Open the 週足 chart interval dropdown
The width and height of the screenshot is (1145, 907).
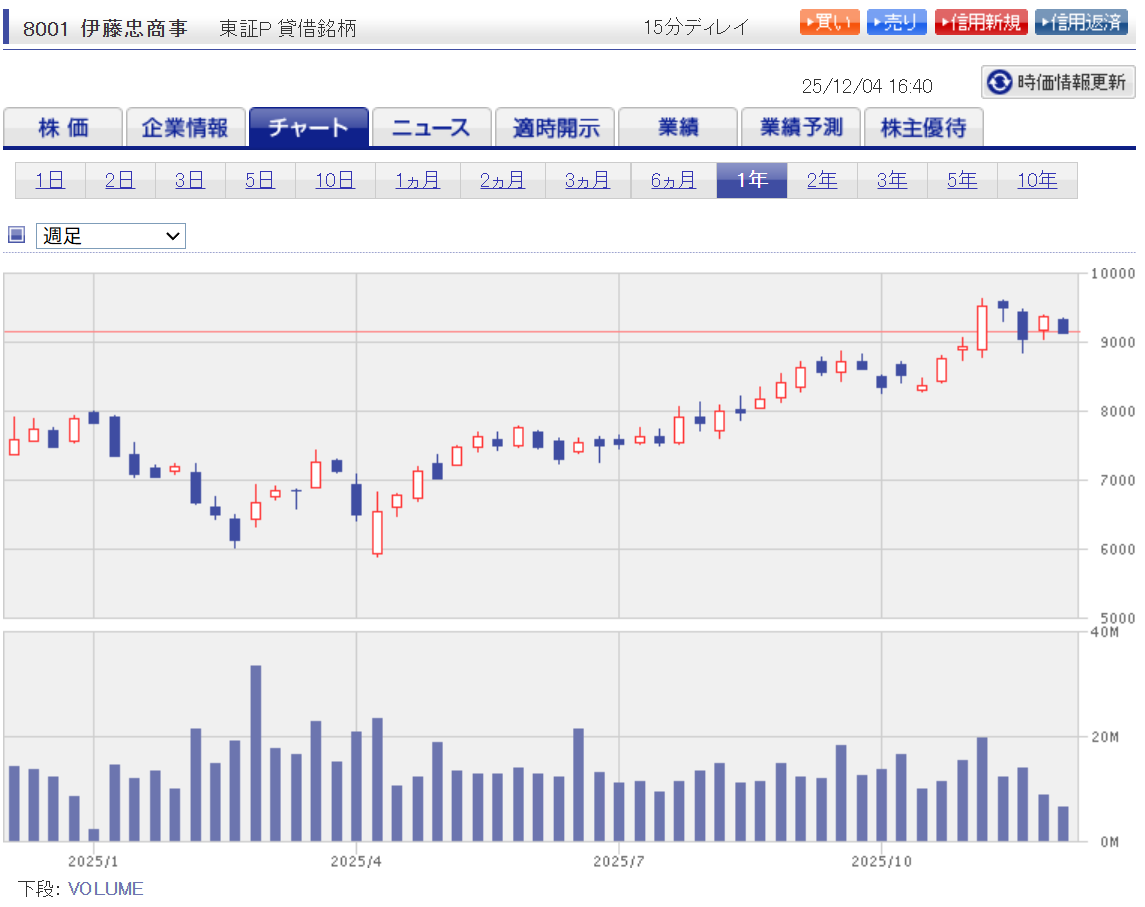[x=111, y=236]
